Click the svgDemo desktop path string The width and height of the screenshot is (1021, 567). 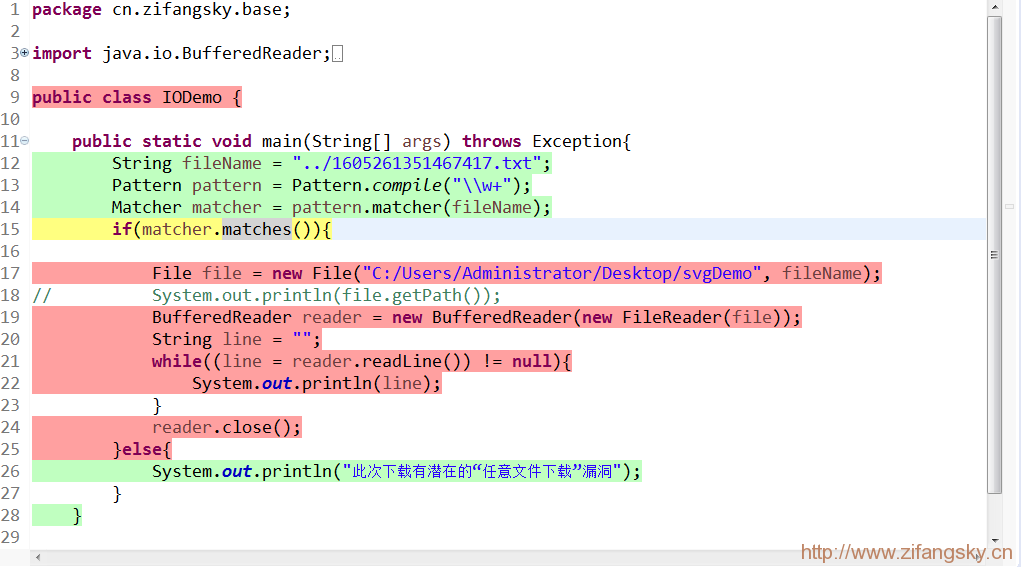click(562, 273)
